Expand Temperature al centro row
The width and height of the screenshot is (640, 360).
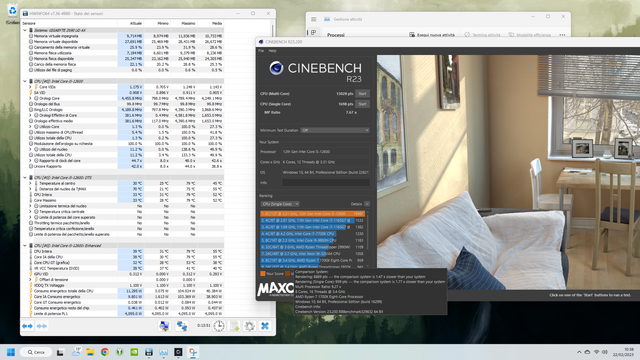[30, 183]
